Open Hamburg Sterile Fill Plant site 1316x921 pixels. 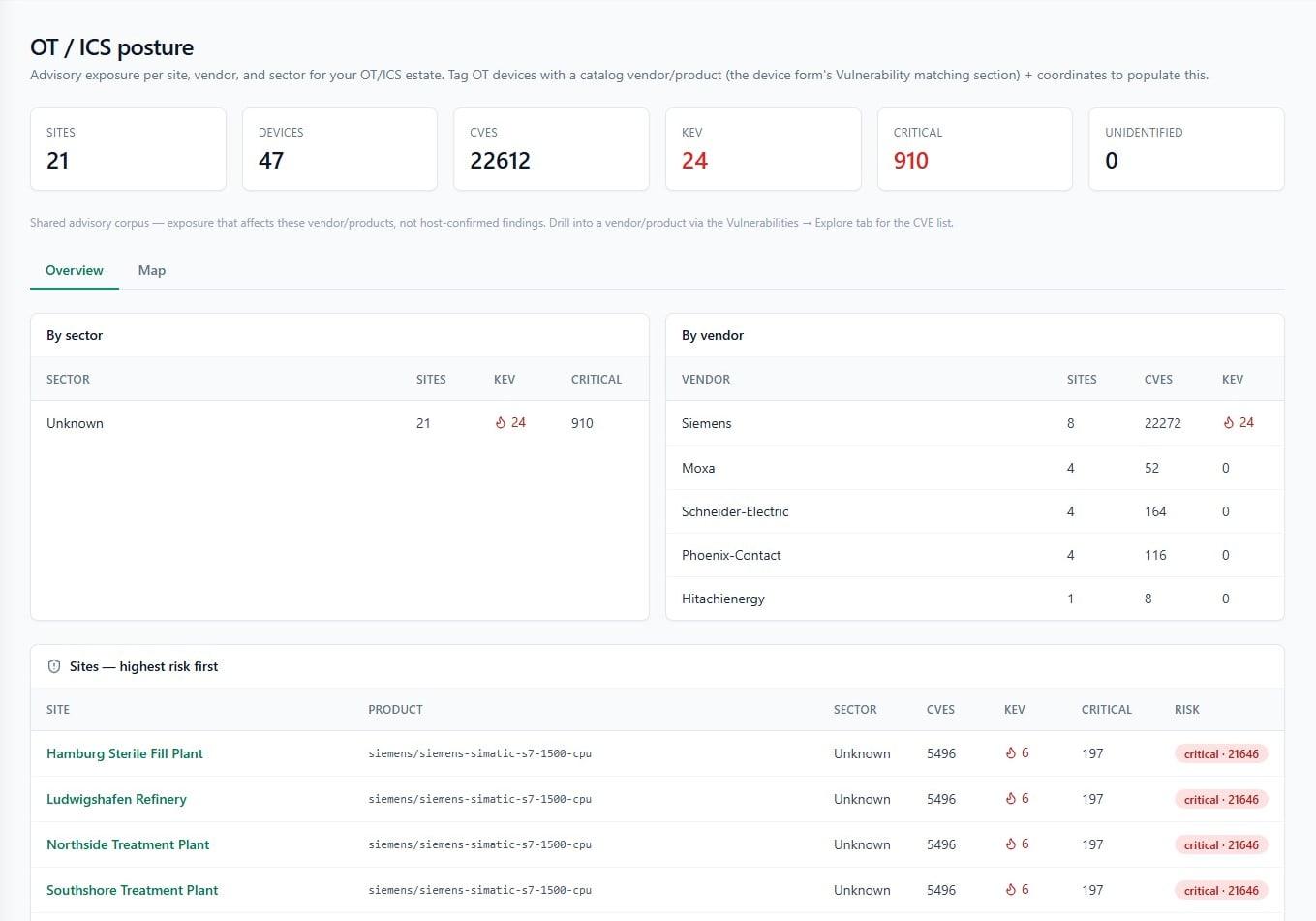[125, 753]
